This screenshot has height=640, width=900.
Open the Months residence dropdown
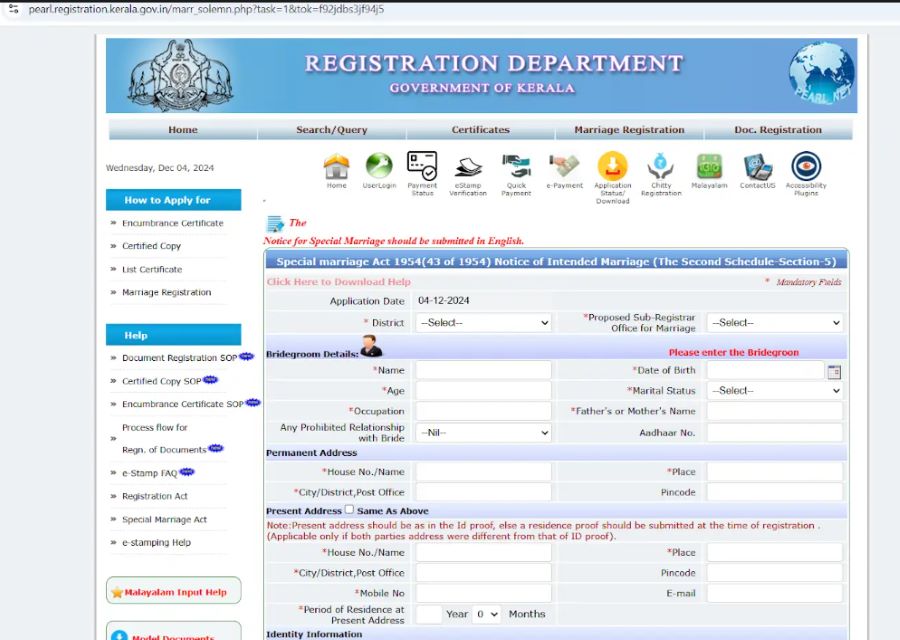click(x=486, y=614)
